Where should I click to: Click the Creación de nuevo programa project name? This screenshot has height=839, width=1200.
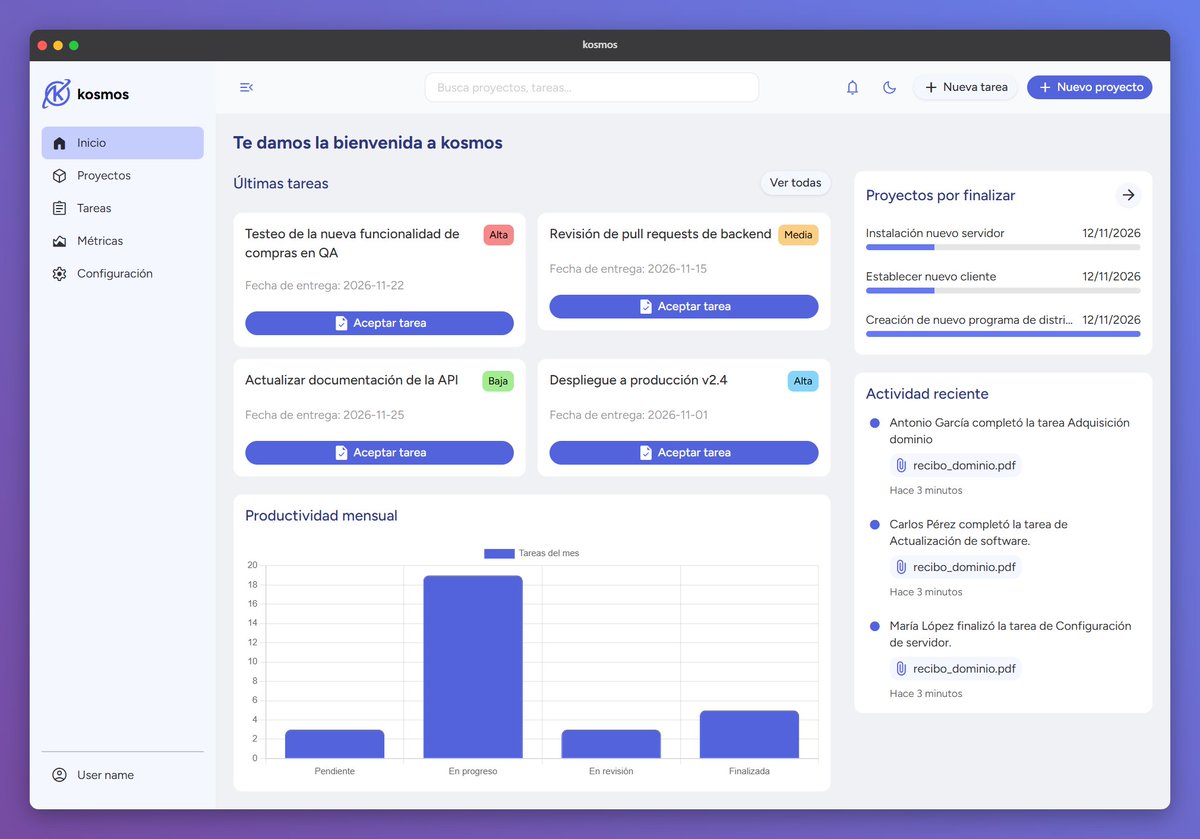pyautogui.click(x=969, y=320)
